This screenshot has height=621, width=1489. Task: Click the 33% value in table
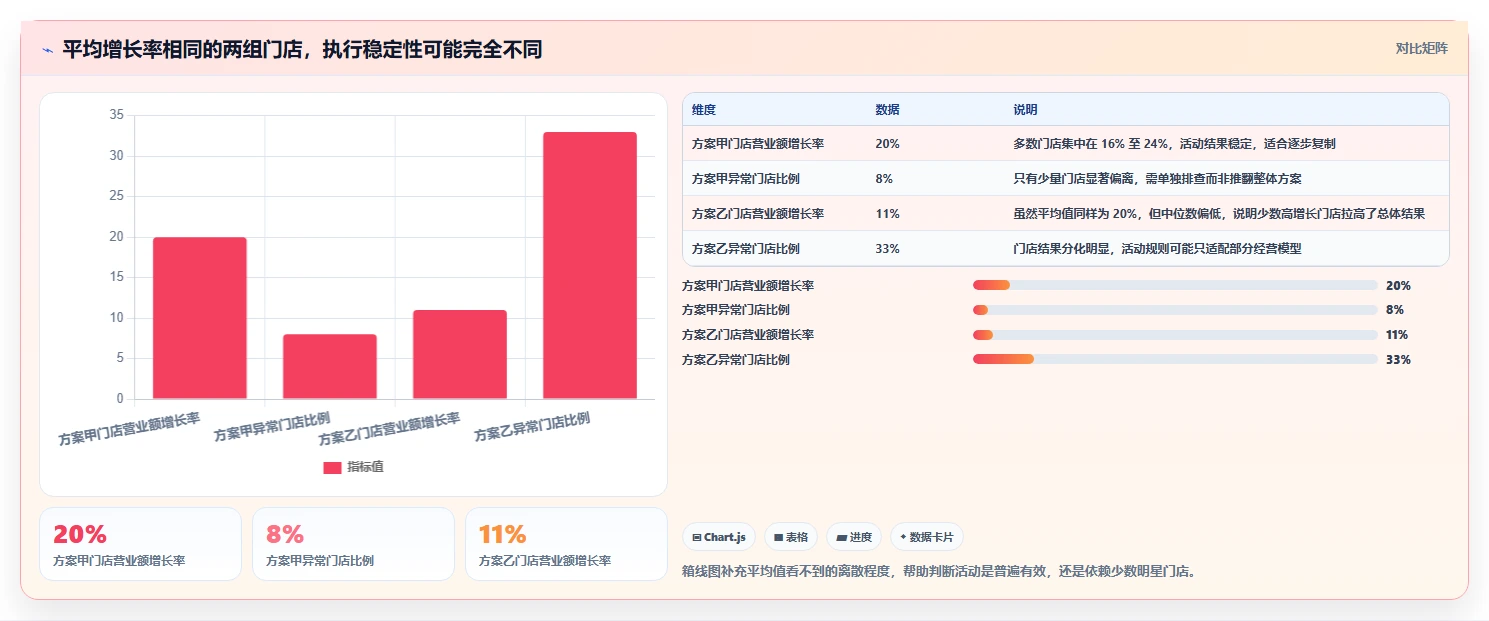tap(887, 249)
